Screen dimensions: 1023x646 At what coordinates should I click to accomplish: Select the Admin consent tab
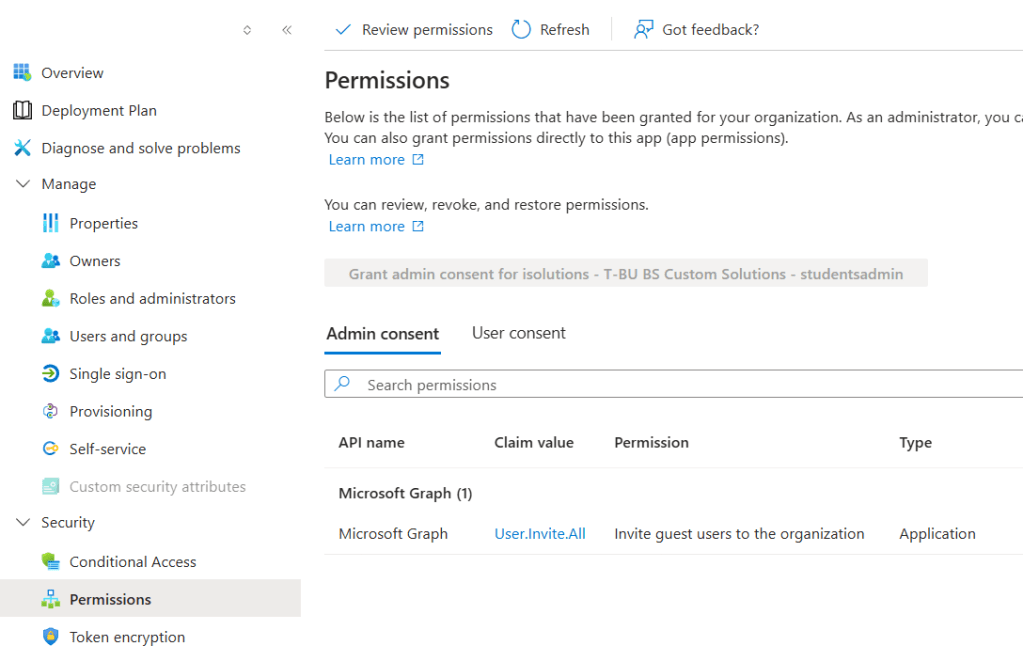383,334
